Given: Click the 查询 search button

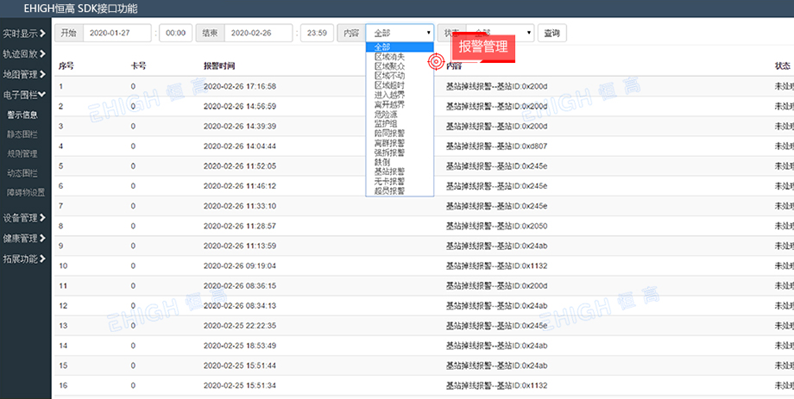Looking at the screenshot, I should click(552, 33).
